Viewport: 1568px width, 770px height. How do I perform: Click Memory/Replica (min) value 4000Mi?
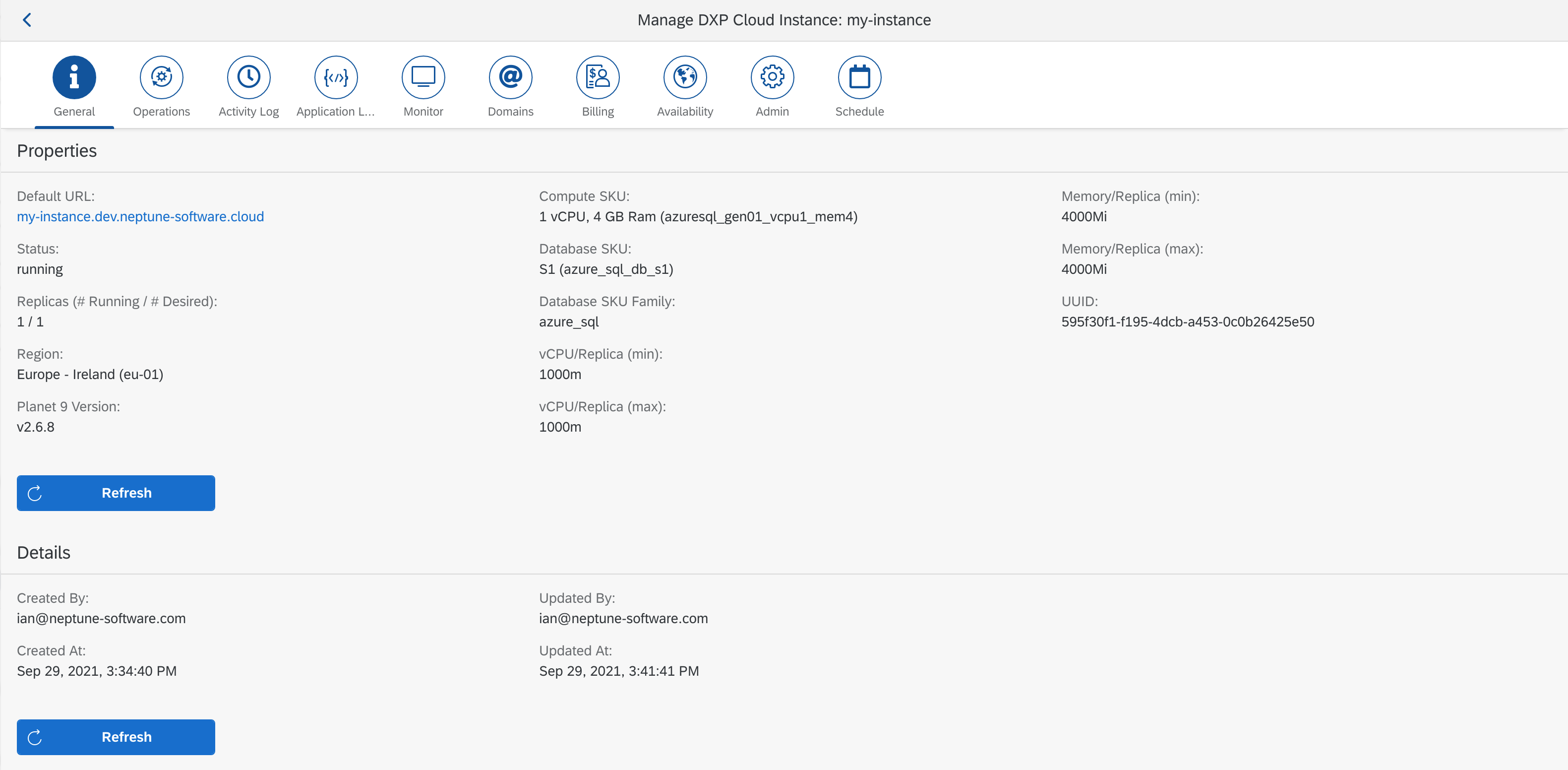pos(1084,217)
